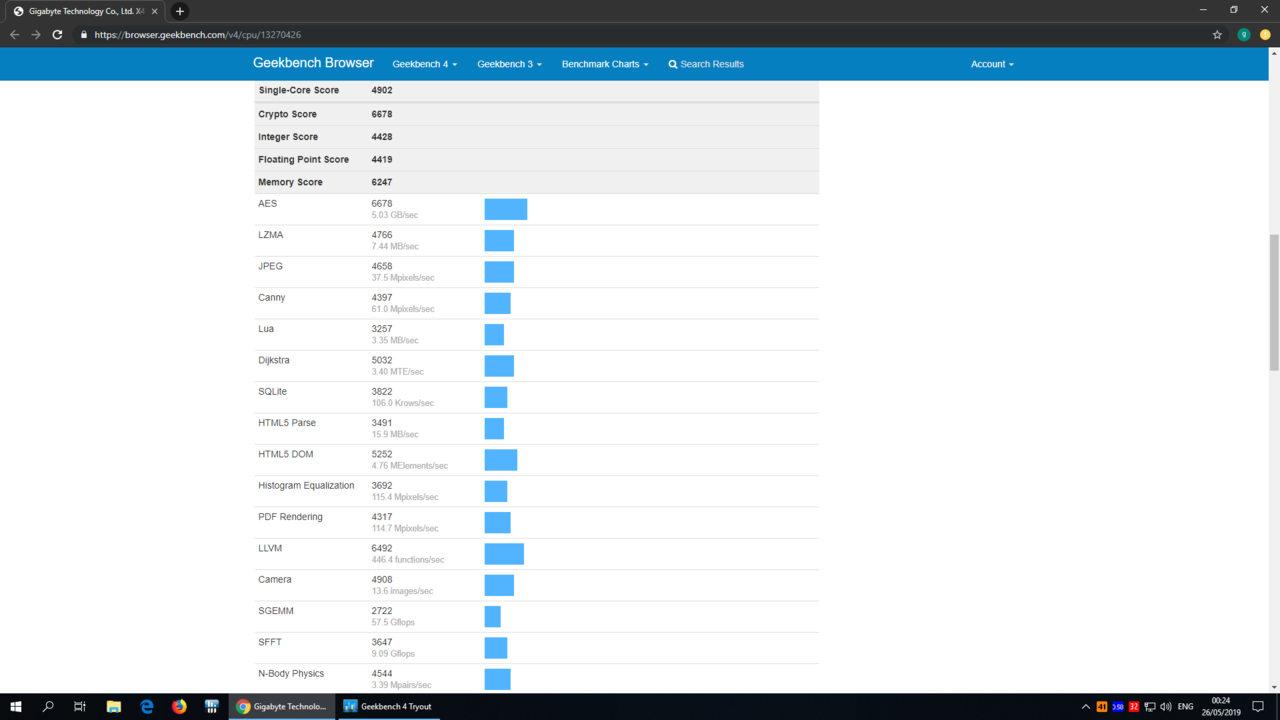Open the volume control in system tray
The image size is (1280, 720).
tap(1166, 707)
